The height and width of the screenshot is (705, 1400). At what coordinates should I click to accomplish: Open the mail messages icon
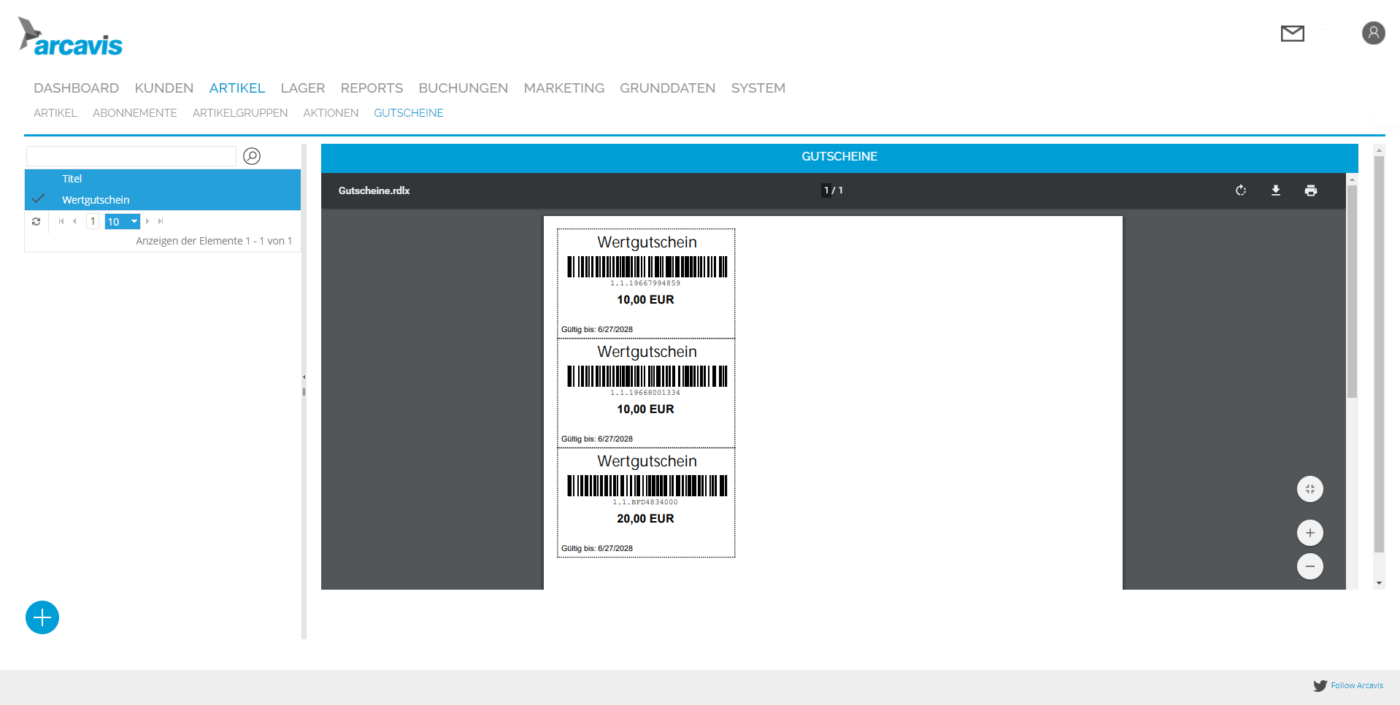pos(1292,34)
